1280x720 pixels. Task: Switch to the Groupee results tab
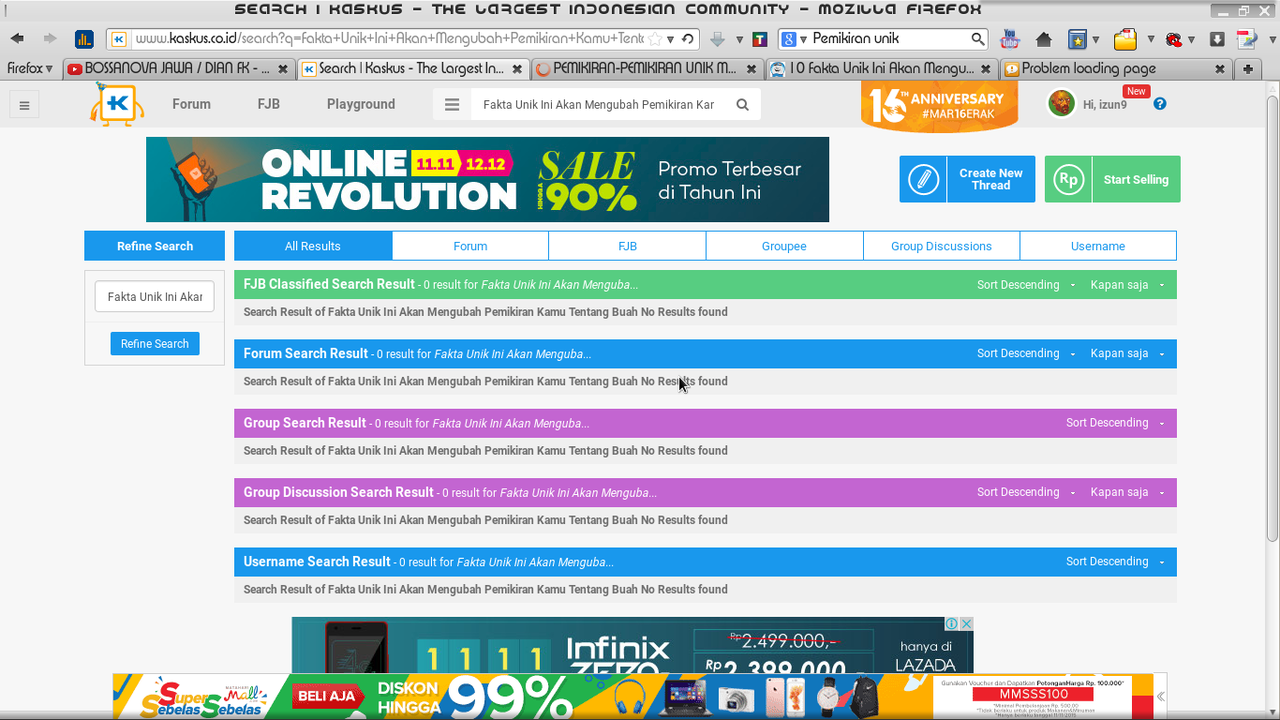784,246
